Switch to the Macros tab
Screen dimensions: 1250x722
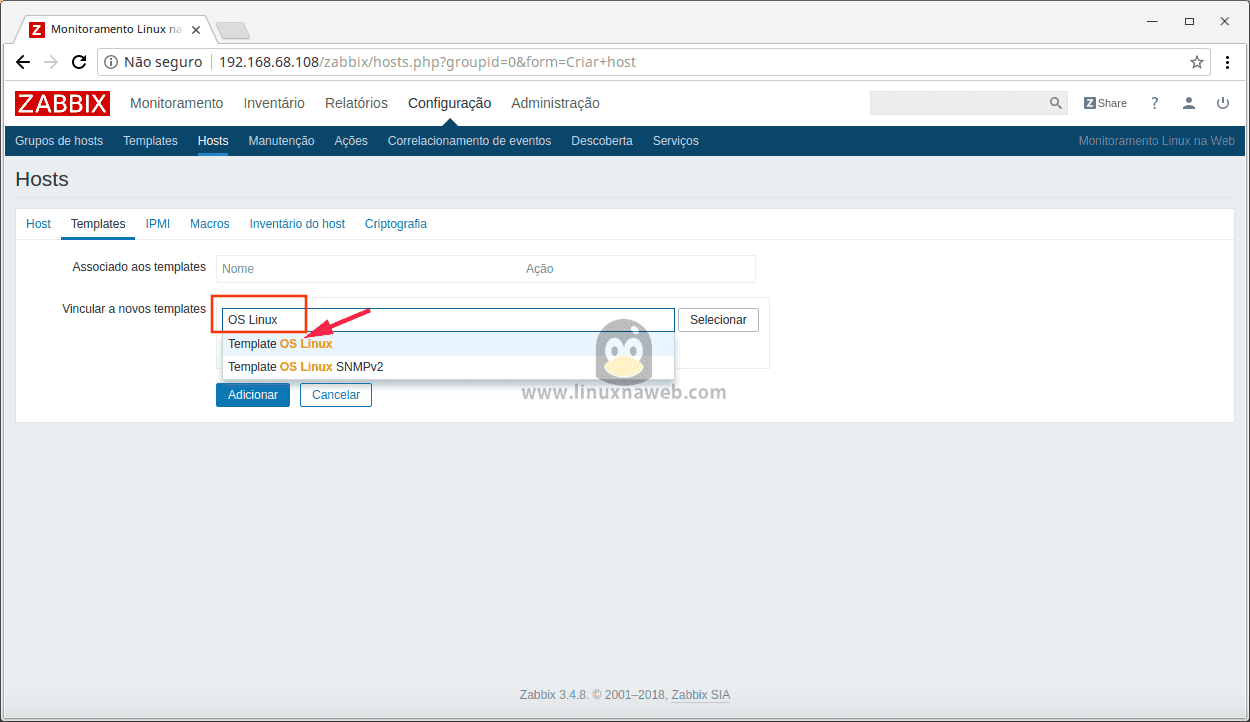tap(210, 224)
